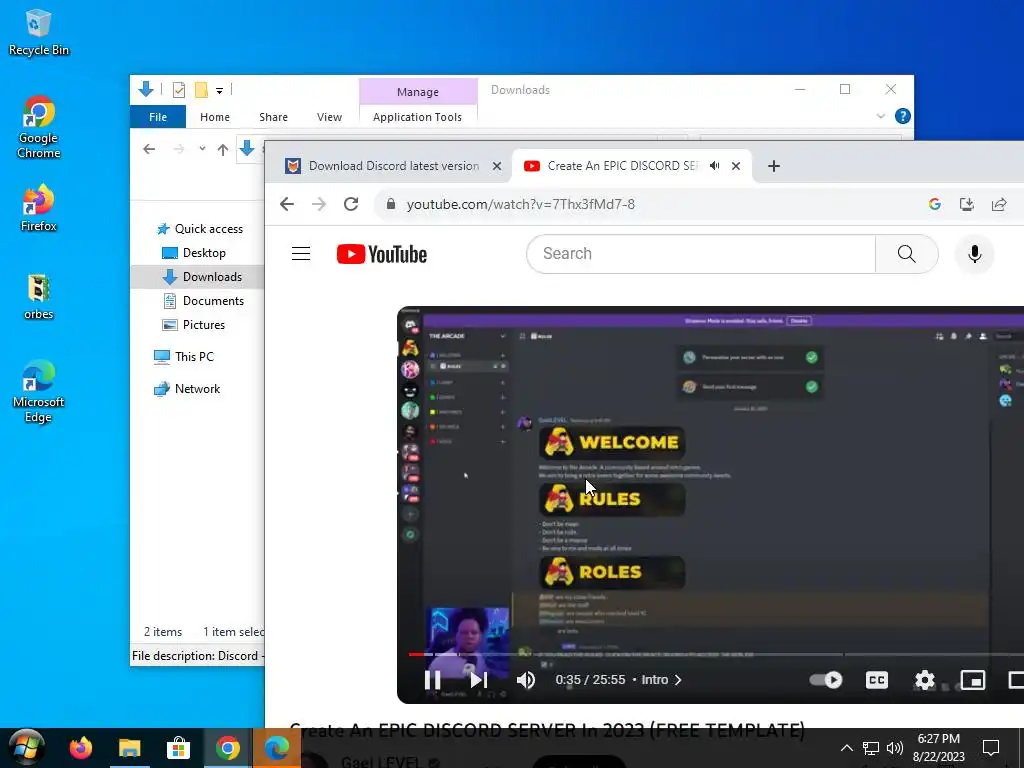Open Explorer recent locations dropdown
Screen dimensions: 1024x768
pos(202,149)
